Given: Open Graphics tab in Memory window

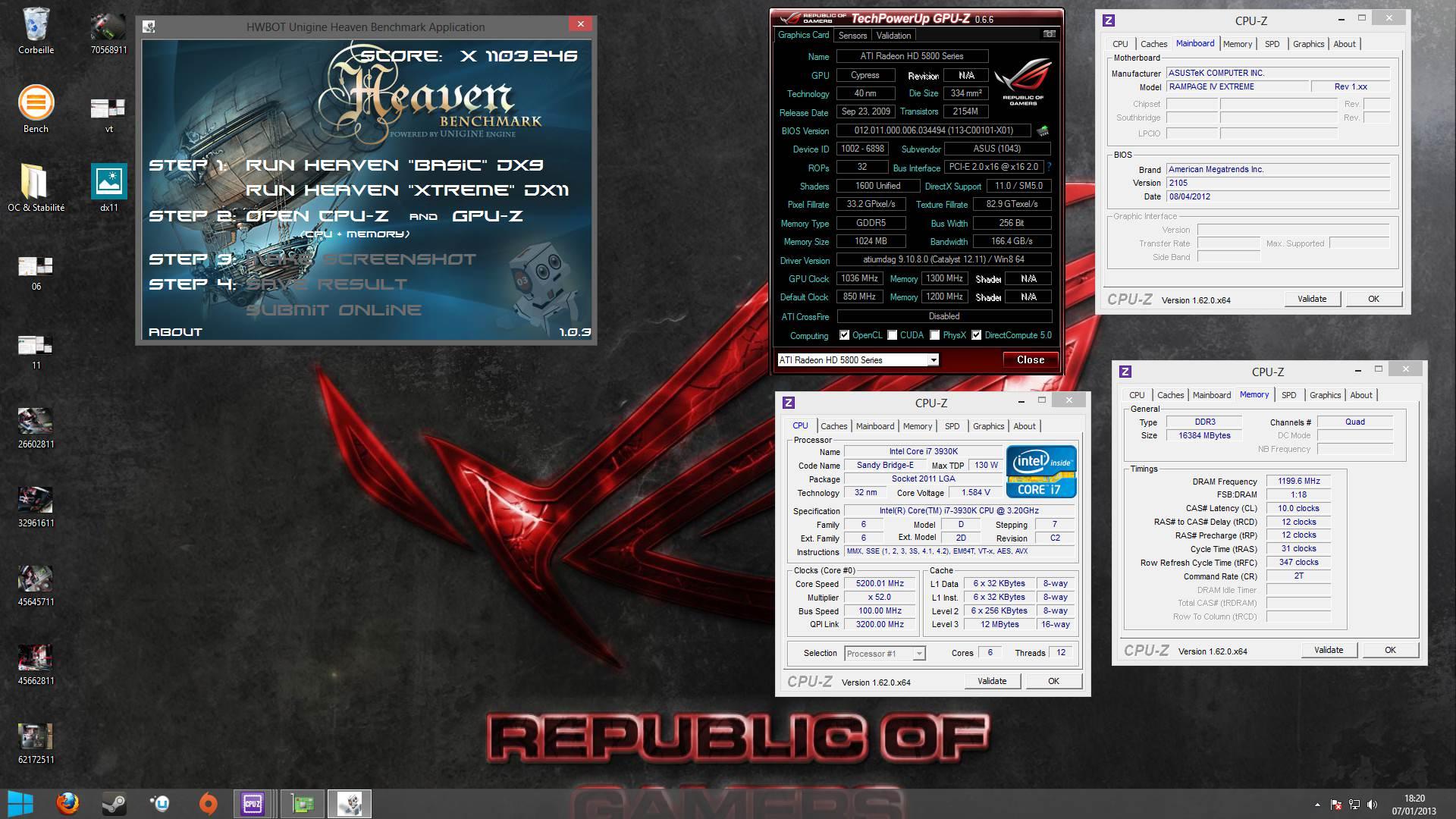Looking at the screenshot, I should coord(1325,395).
